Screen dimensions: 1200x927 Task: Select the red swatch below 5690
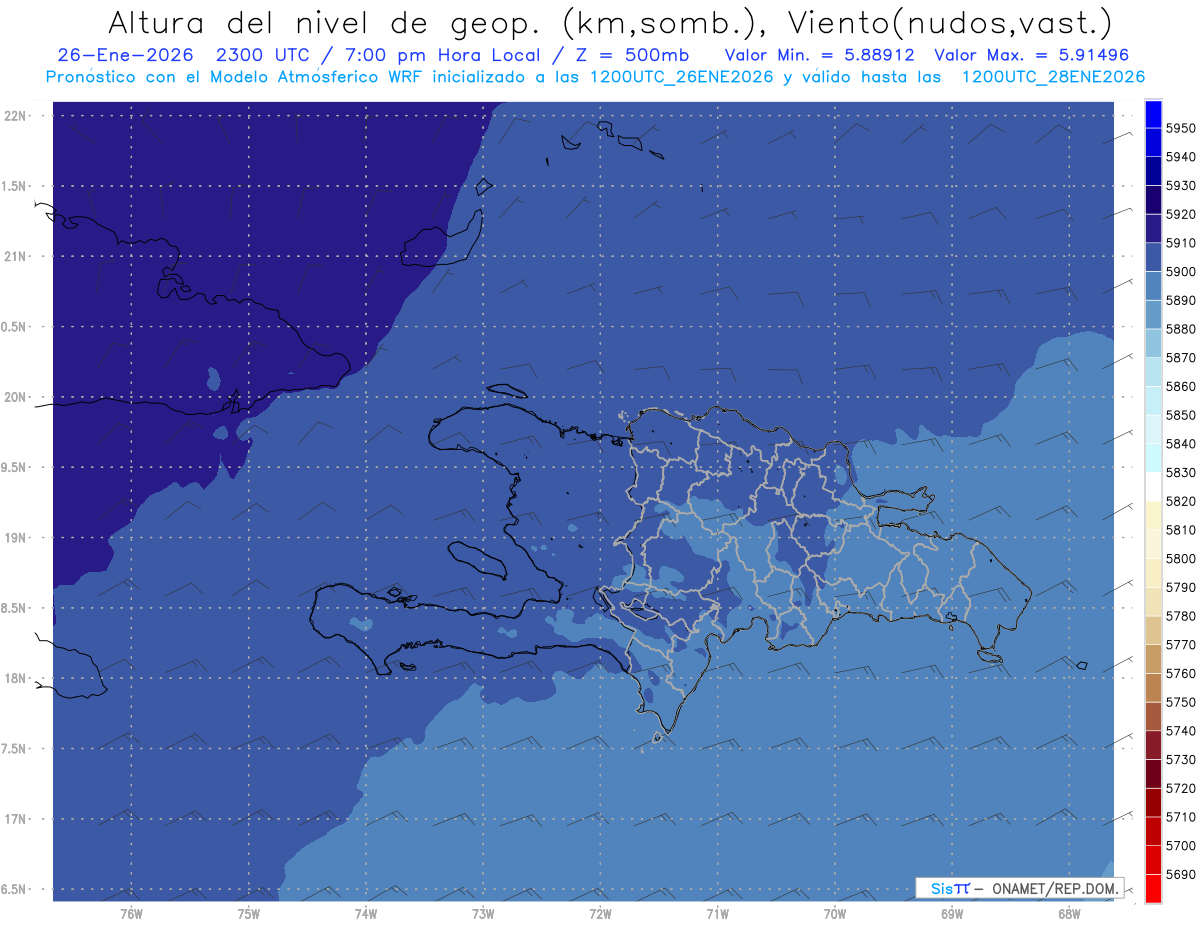(x=1153, y=888)
